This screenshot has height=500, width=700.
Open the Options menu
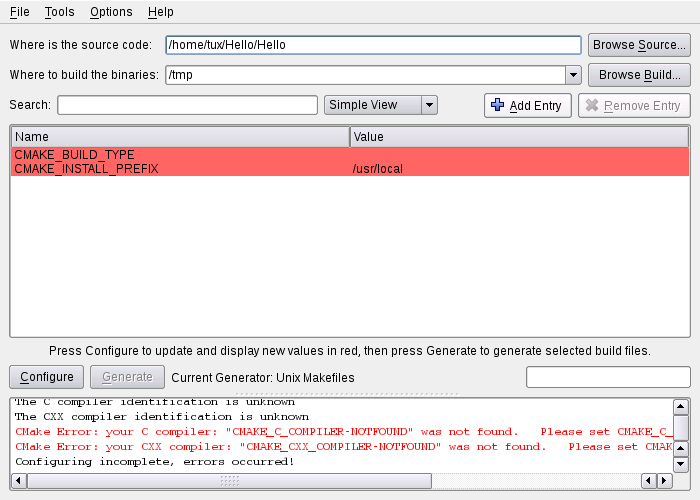(x=110, y=12)
